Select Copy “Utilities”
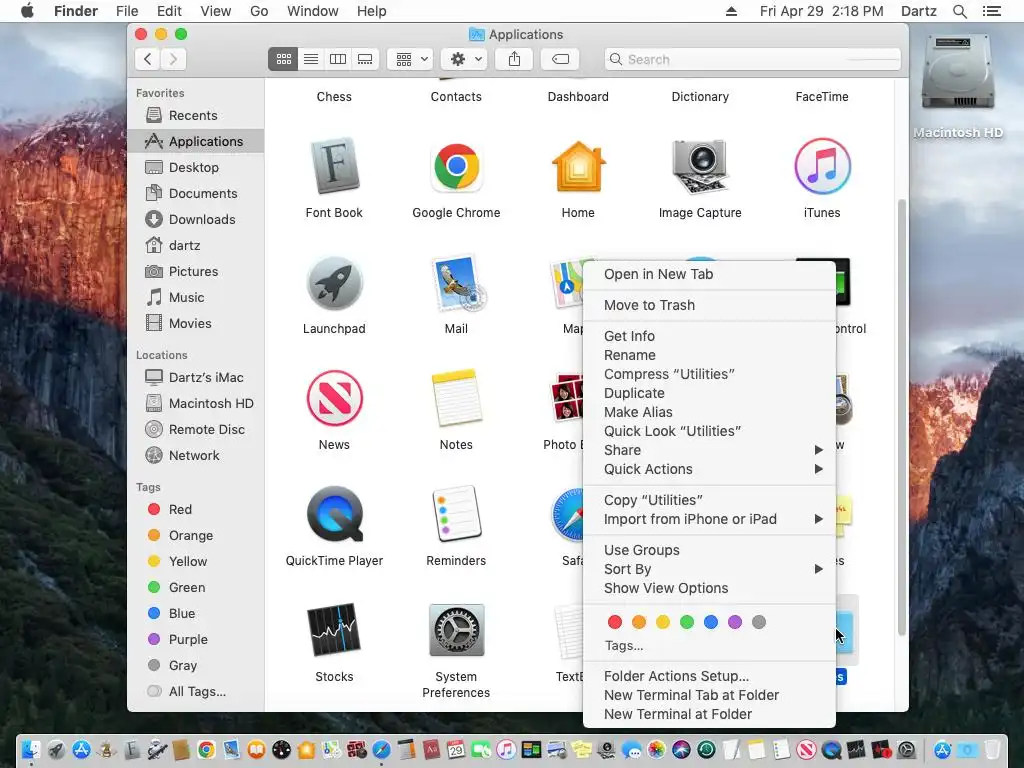The width and height of the screenshot is (1024, 768). (x=709, y=500)
